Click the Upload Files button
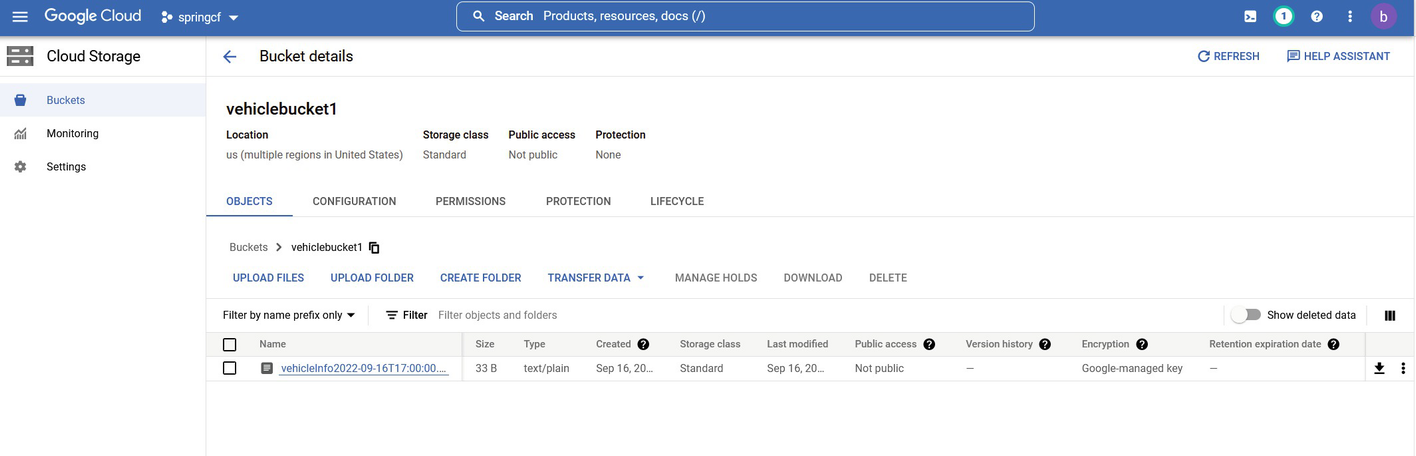The width and height of the screenshot is (1416, 456). (268, 278)
